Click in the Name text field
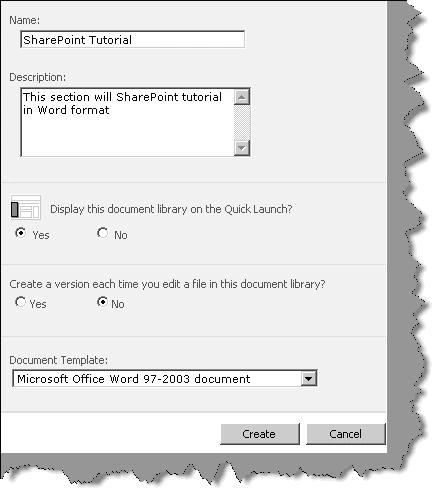 [x=132, y=40]
